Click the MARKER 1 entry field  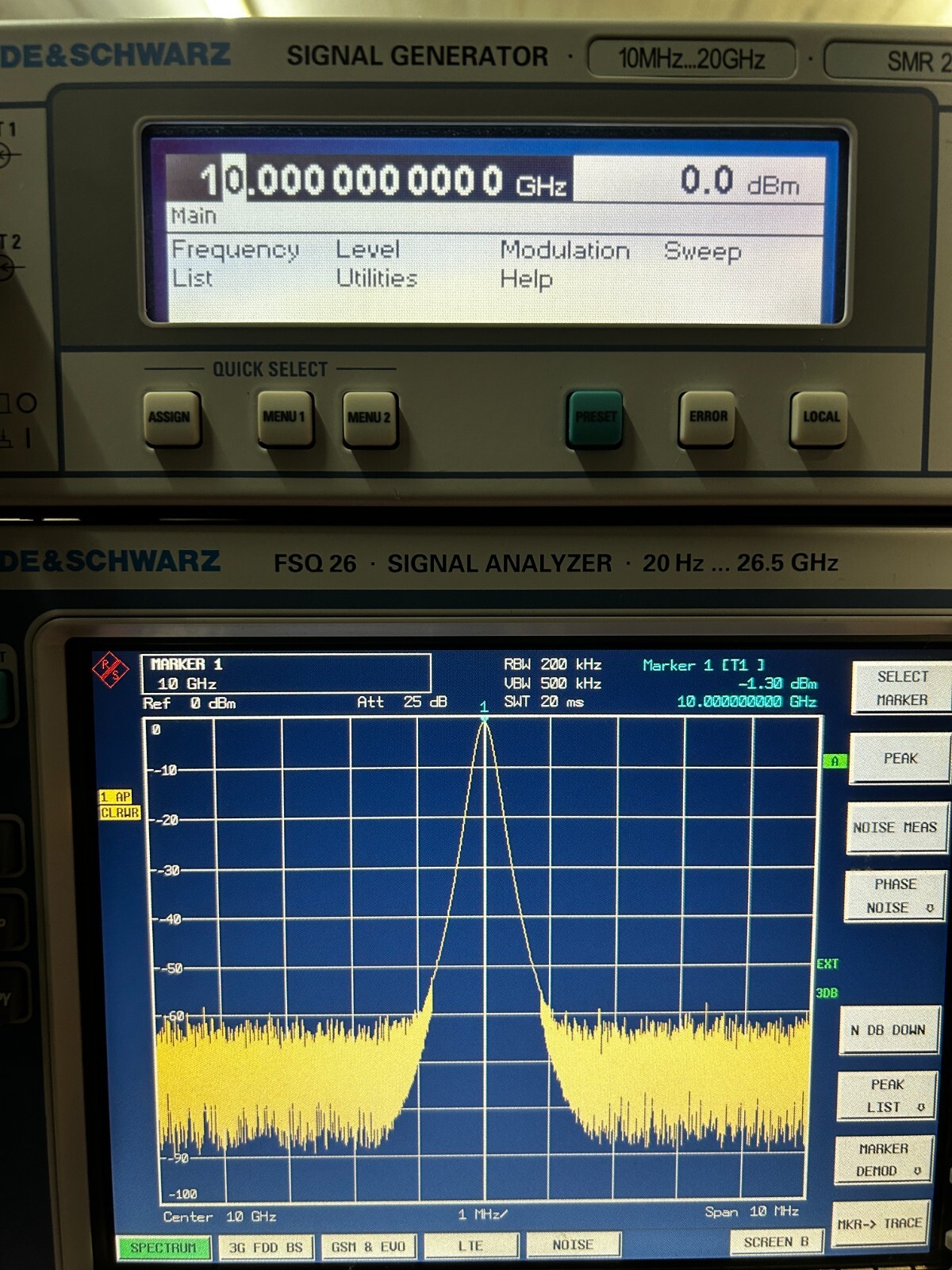click(x=286, y=674)
